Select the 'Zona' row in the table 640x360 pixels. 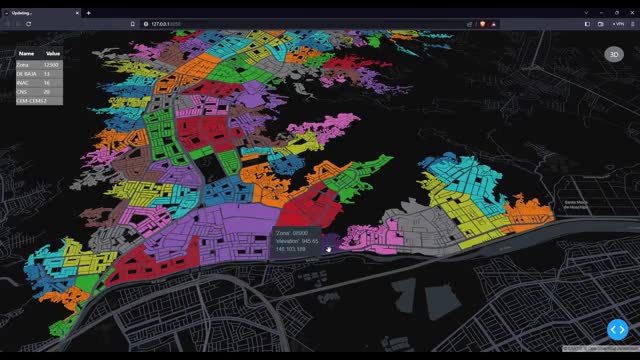coord(39,65)
